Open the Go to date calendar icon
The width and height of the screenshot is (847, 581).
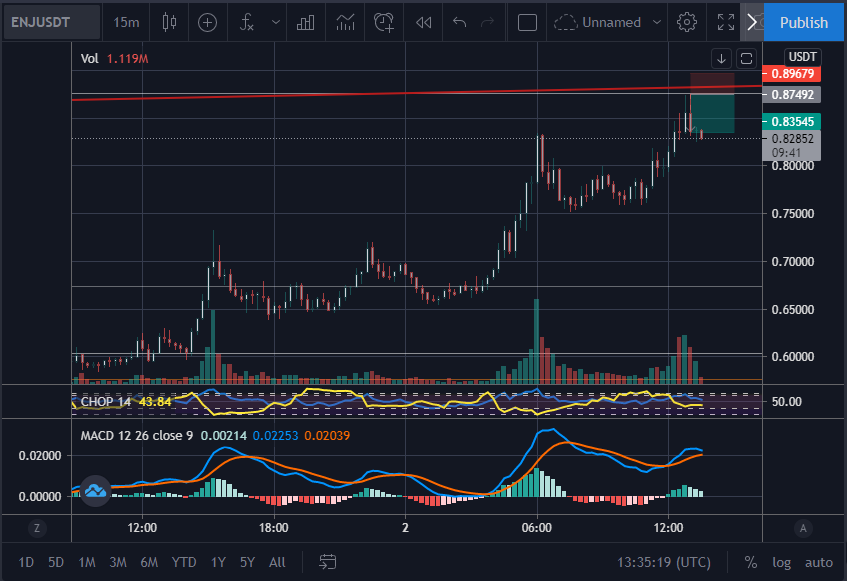[x=327, y=562]
